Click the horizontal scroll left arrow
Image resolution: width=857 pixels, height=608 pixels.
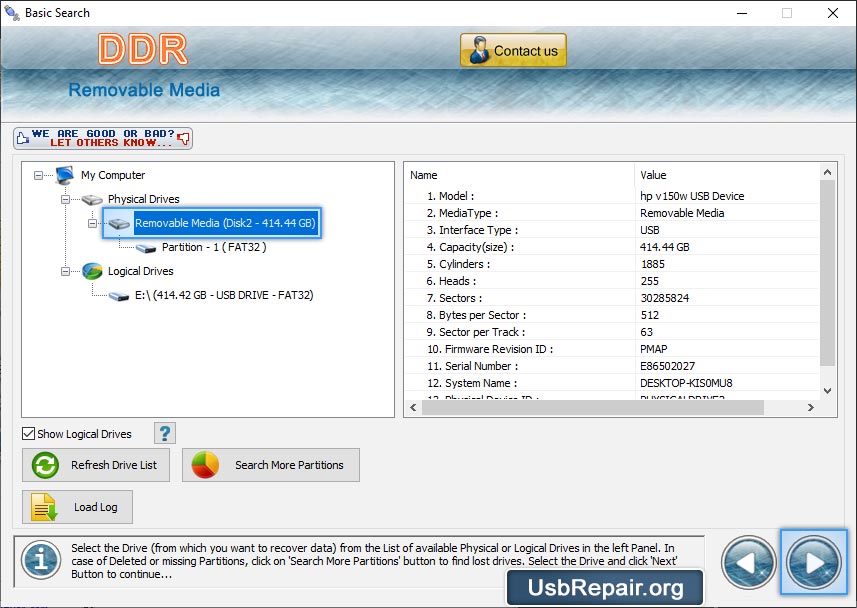[x=413, y=407]
